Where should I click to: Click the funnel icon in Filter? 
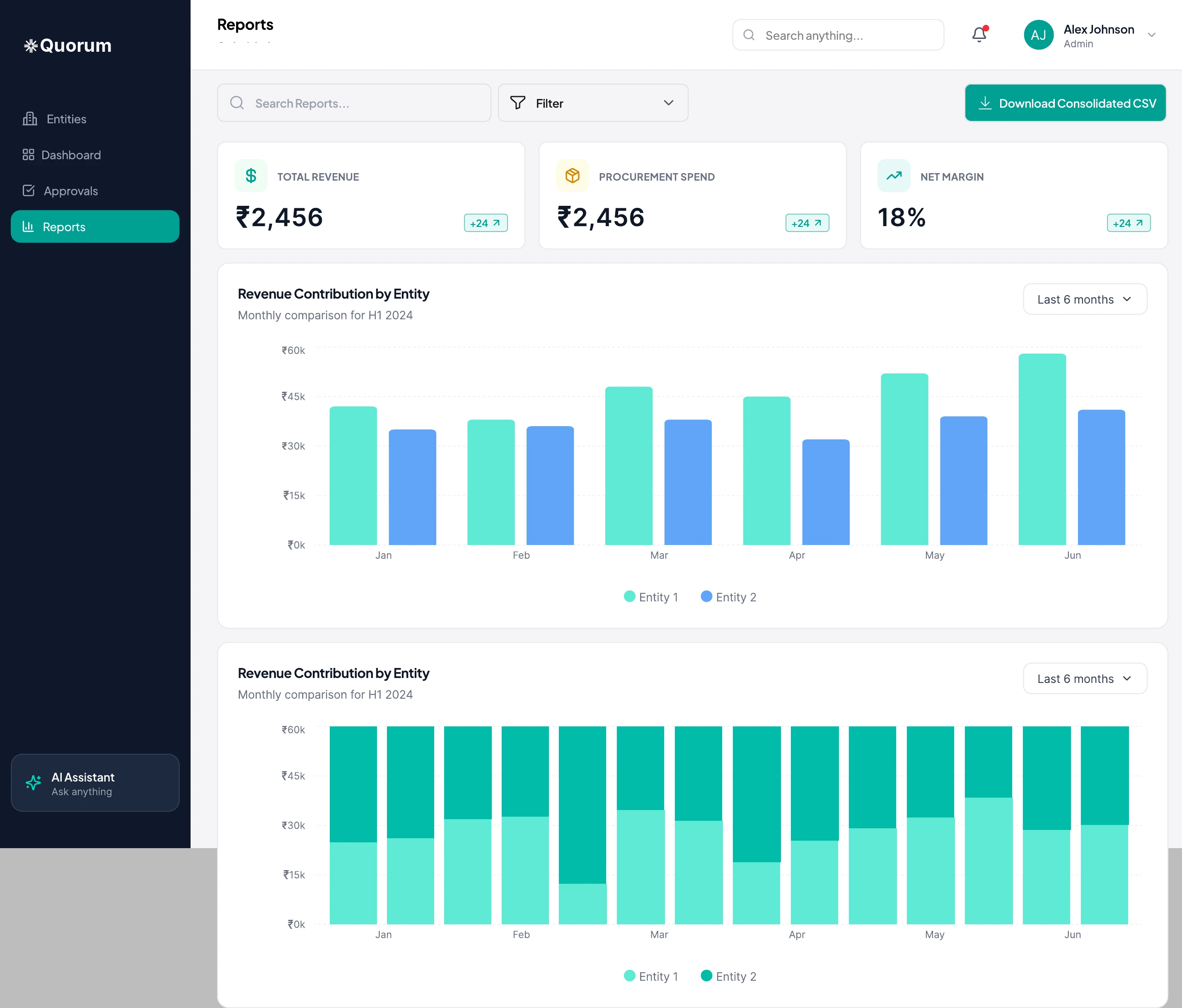[x=517, y=103]
